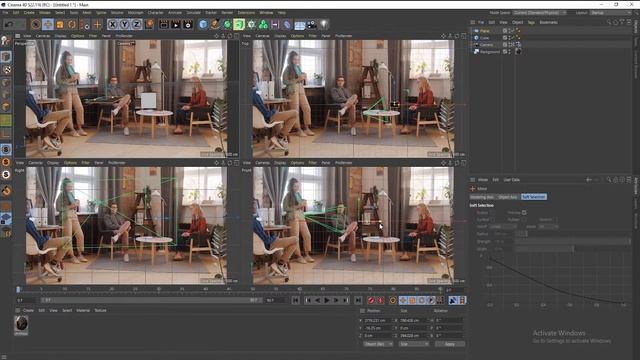Open the Create menu

tap(29, 13)
